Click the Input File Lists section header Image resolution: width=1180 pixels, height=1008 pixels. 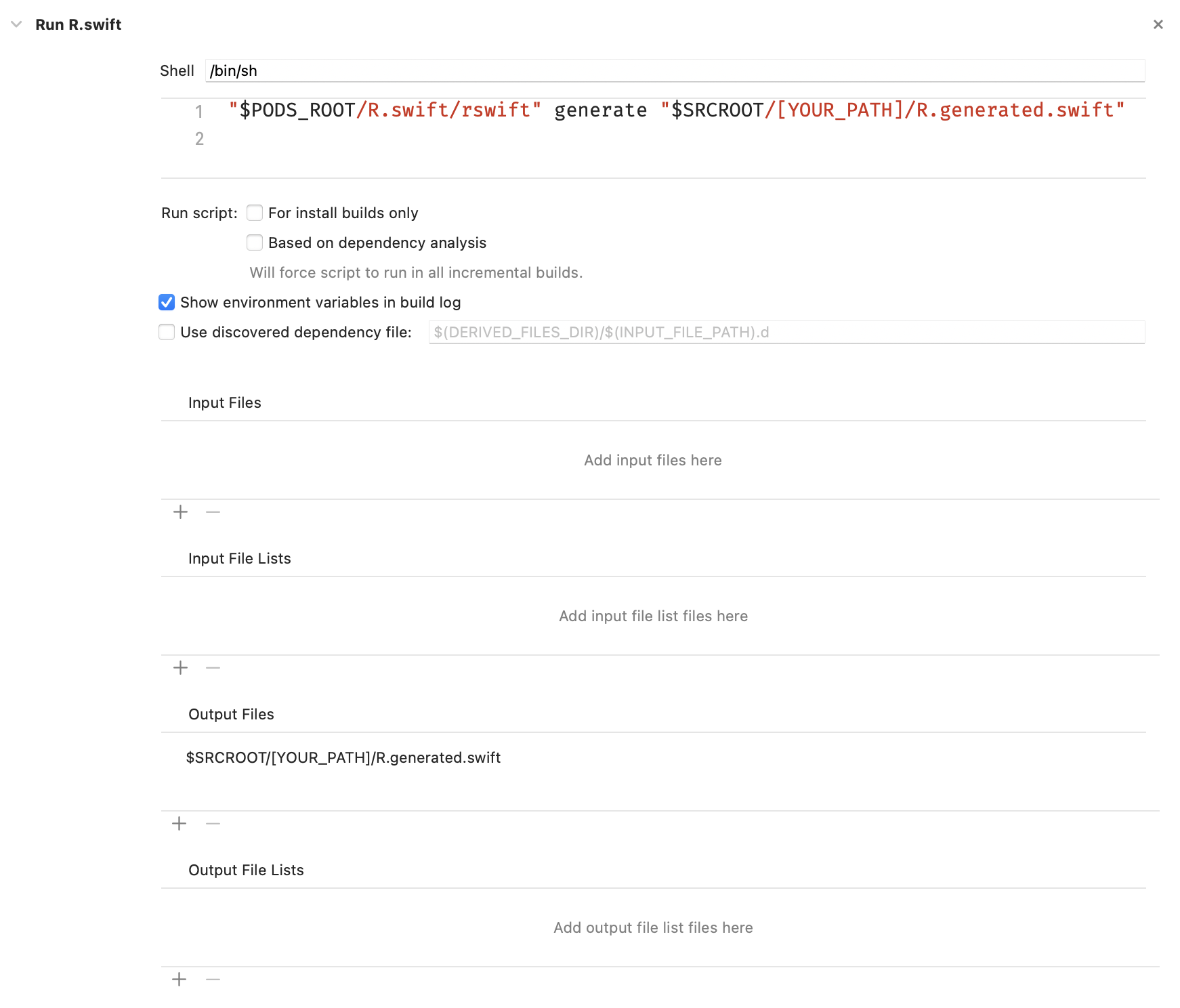pos(240,558)
